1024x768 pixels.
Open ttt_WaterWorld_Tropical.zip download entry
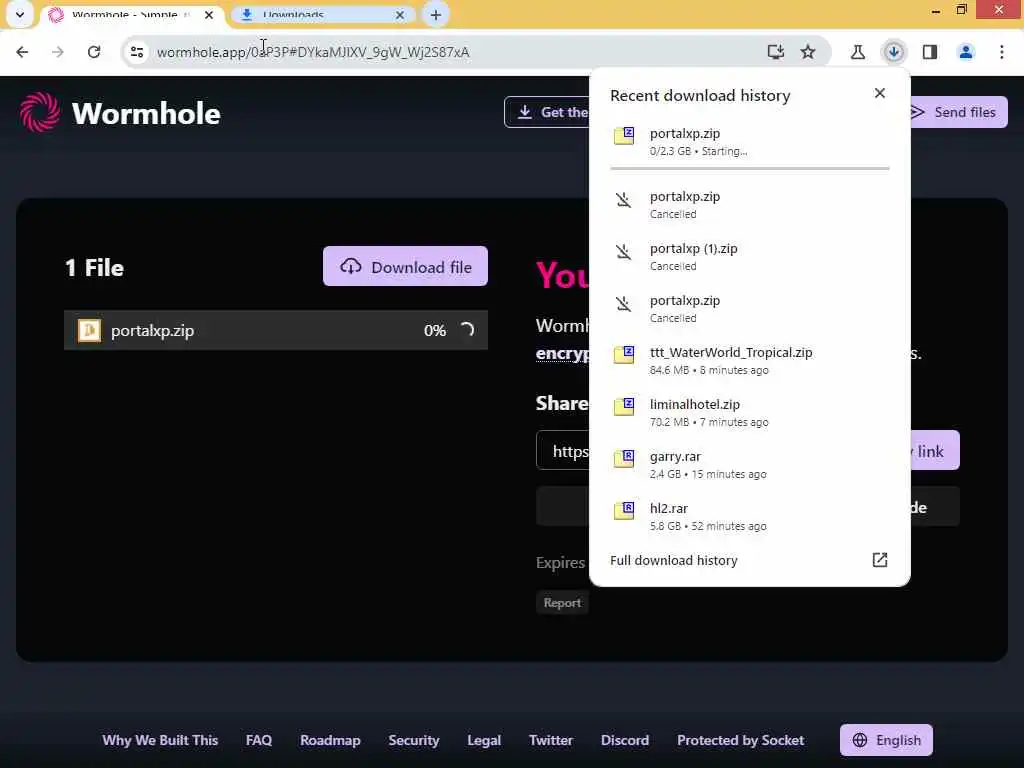[750, 360]
